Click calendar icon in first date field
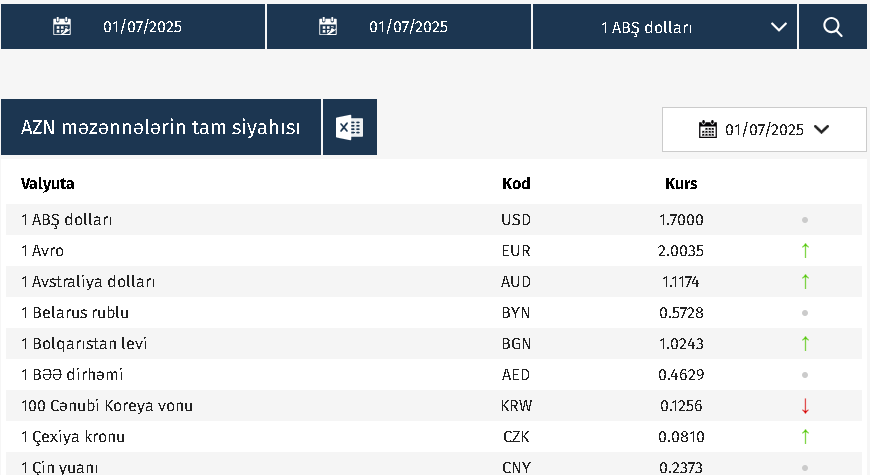Viewport: 870px width, 475px height. [x=62, y=27]
